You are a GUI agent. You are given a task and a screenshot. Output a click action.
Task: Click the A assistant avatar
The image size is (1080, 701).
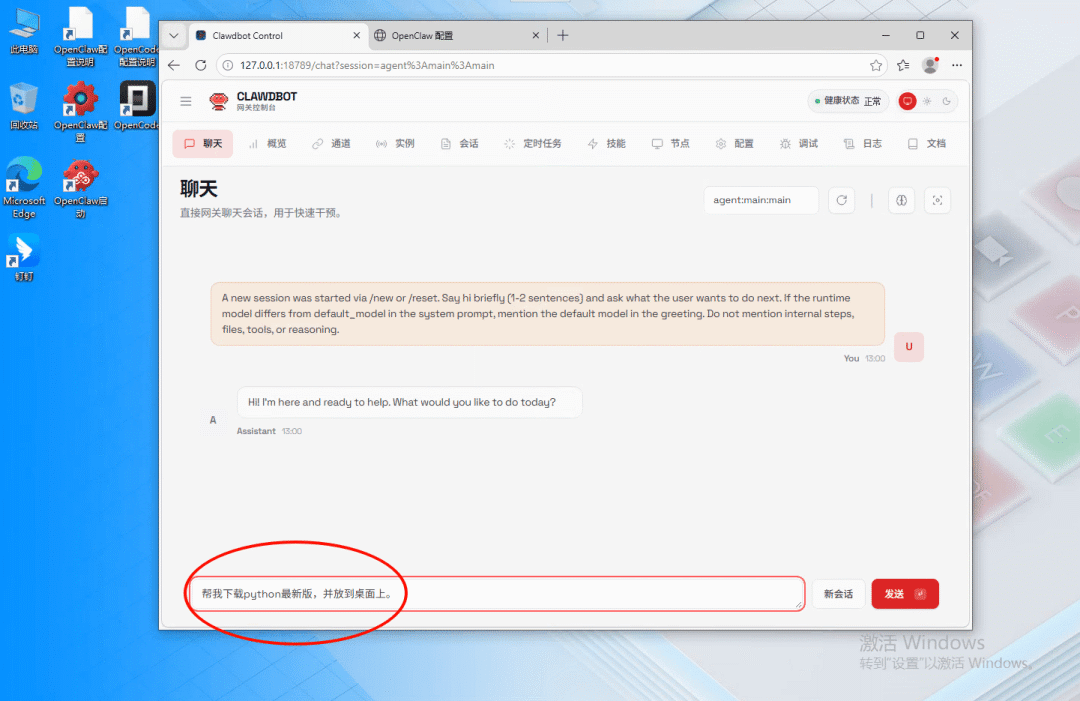coord(213,420)
